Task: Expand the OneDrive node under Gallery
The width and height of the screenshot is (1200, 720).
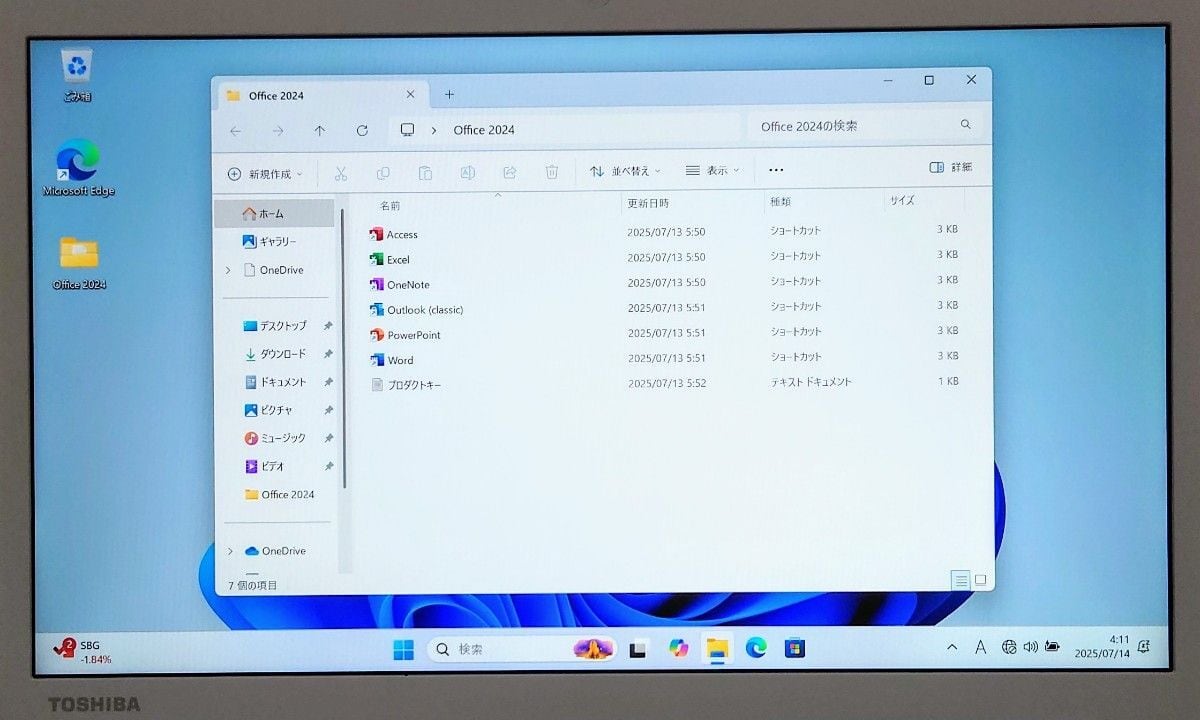Action: [x=228, y=270]
